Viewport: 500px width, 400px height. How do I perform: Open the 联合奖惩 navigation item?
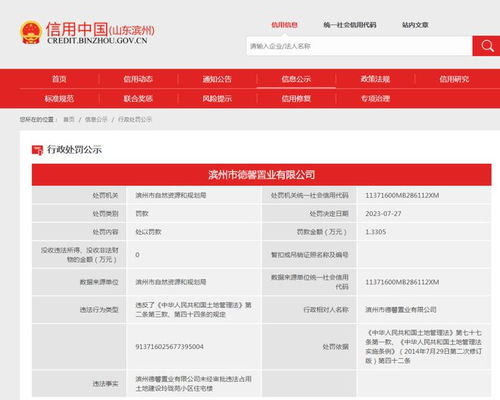click(x=138, y=98)
